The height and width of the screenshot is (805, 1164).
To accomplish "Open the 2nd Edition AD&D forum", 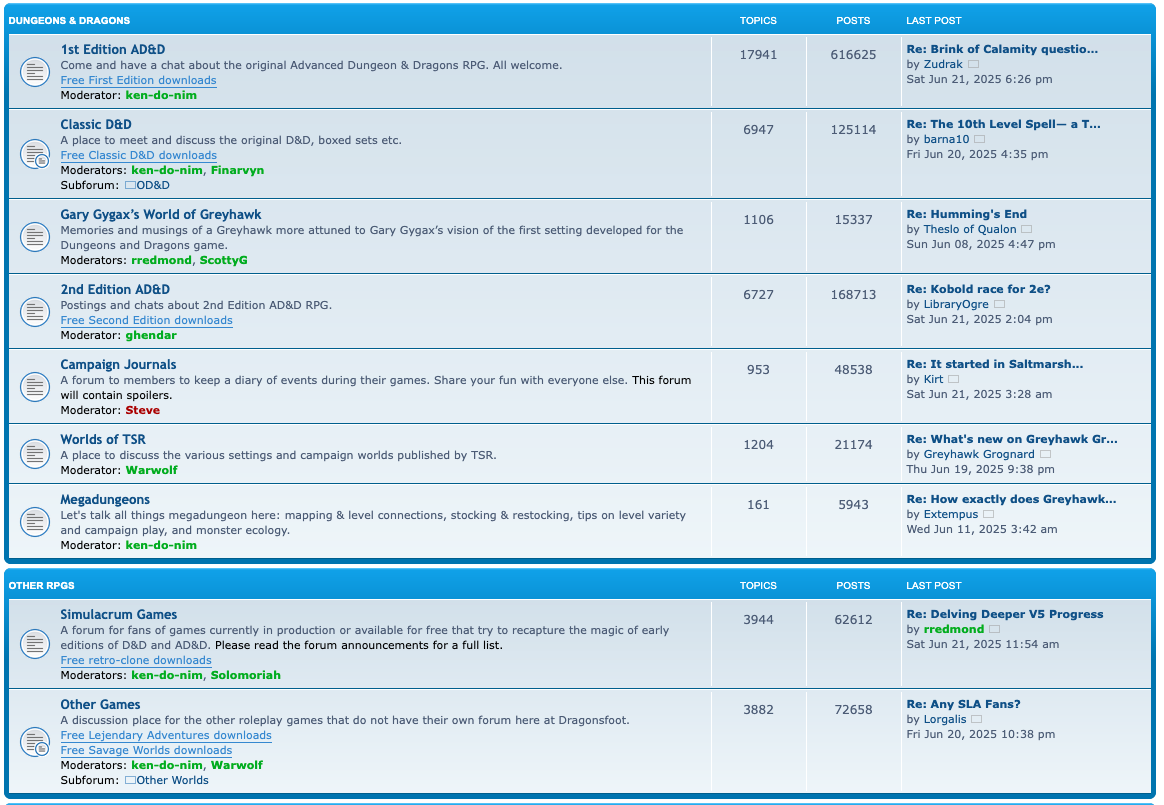I will (x=115, y=290).
